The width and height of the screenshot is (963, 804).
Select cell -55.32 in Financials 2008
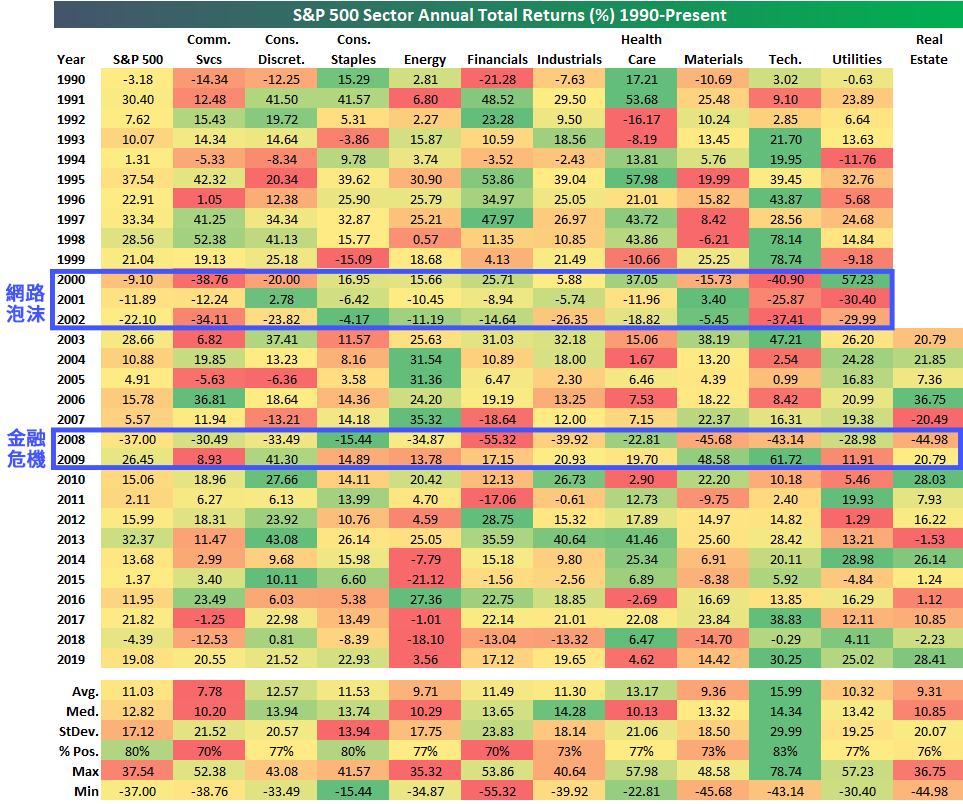[497, 440]
